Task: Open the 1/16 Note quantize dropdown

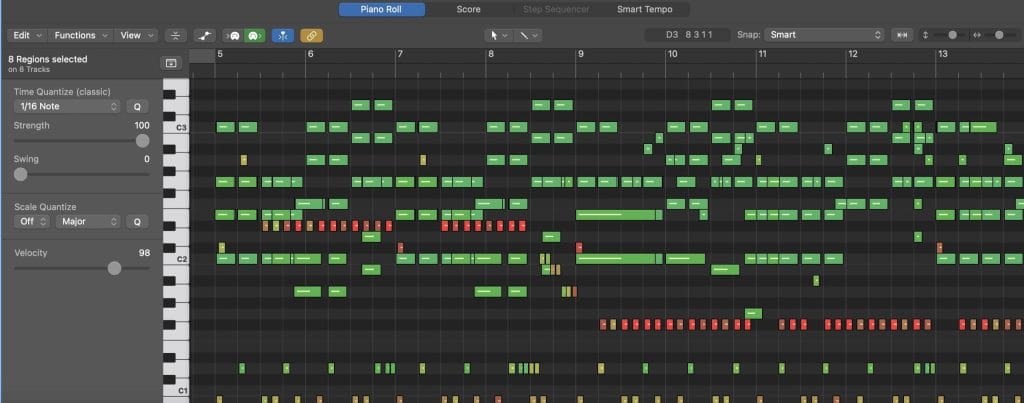Action: [x=69, y=106]
